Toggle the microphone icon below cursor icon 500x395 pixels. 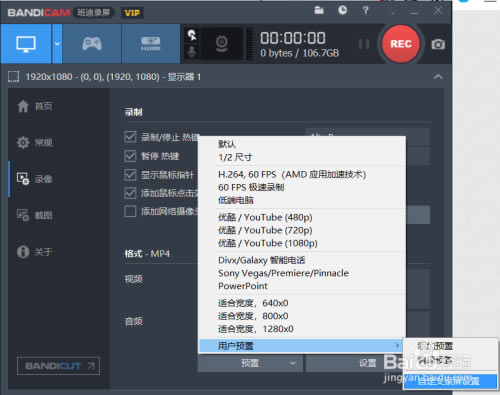[x=192, y=52]
